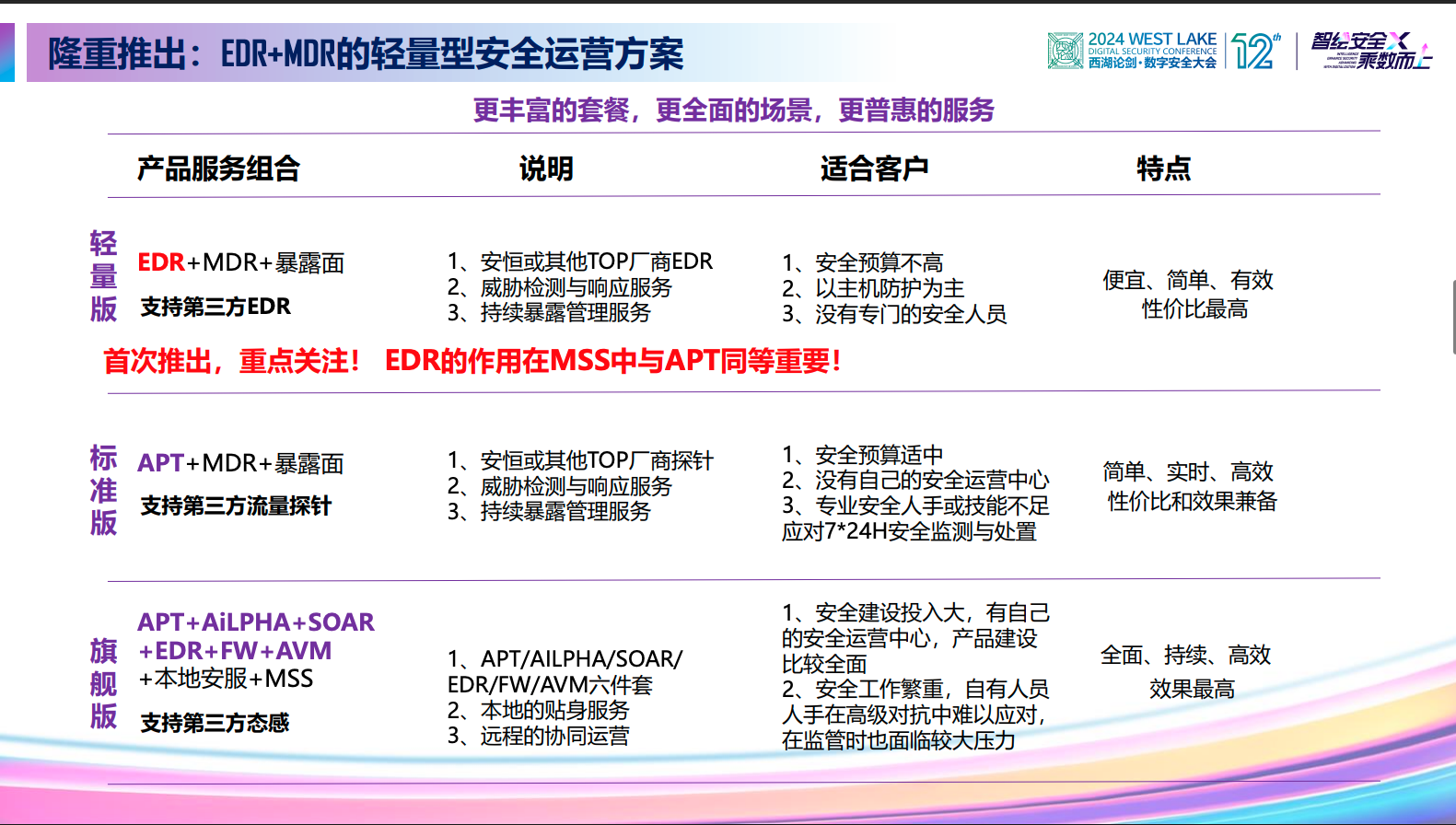The image size is (1456, 825).
Task: Click the 12th anniversary logo
Action: [1255, 52]
